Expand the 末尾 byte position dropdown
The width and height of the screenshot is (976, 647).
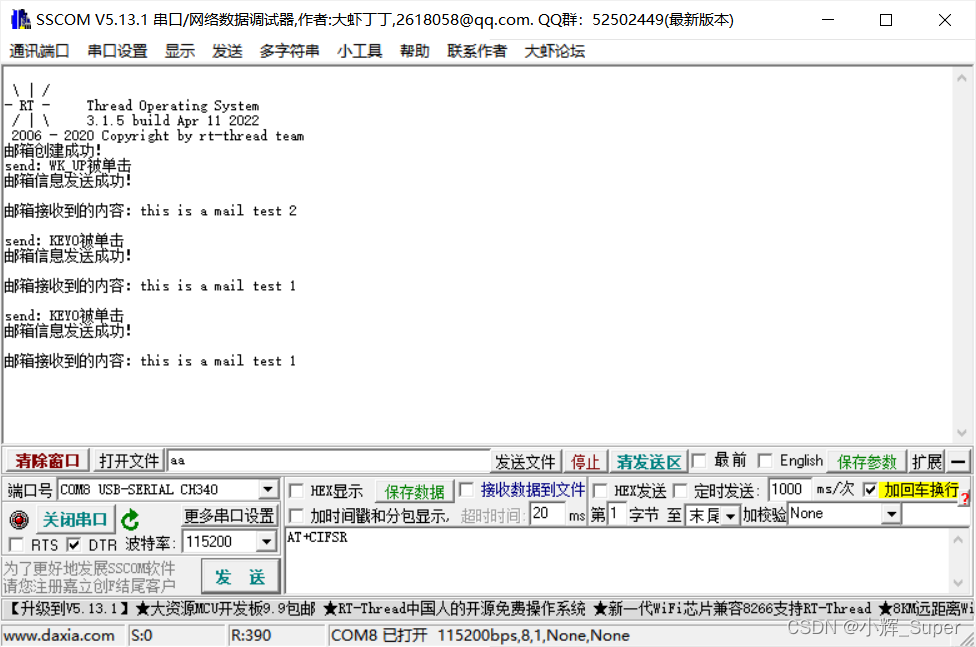(x=730, y=516)
